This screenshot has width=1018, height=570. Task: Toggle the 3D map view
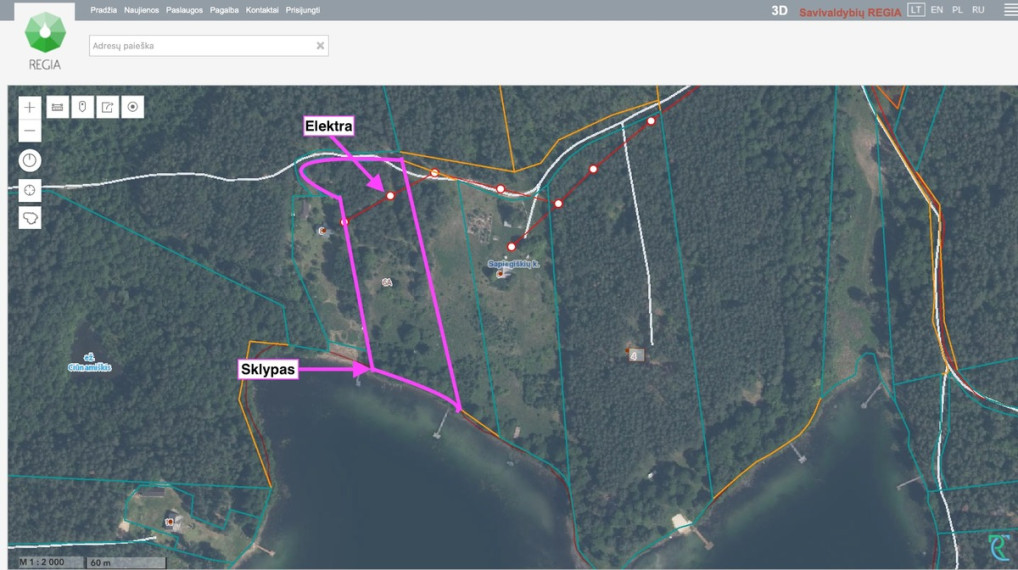779,11
